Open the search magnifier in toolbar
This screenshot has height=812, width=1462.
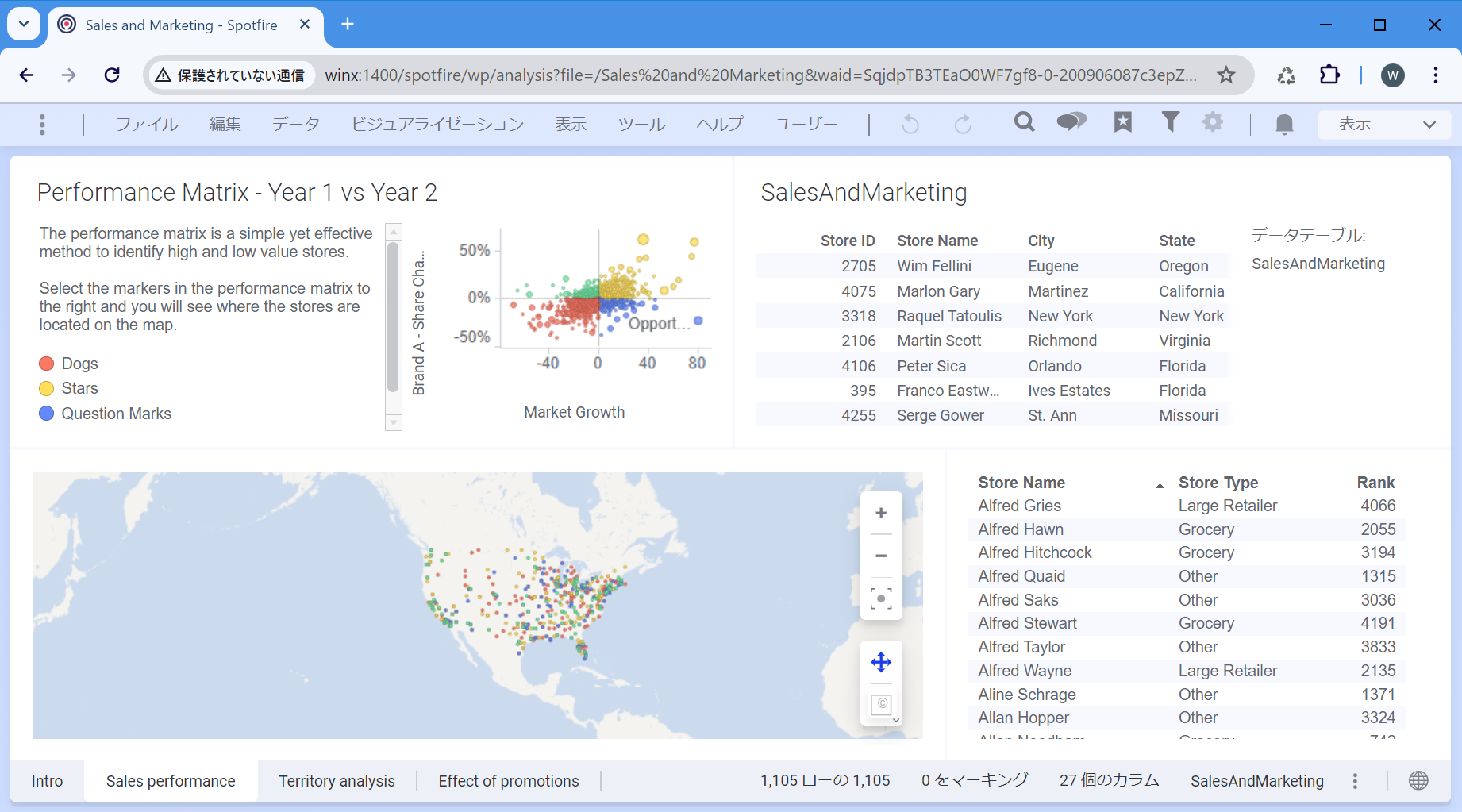click(x=1024, y=122)
